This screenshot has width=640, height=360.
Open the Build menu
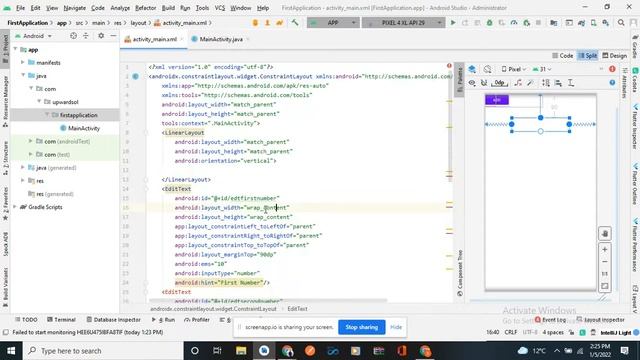point(168,8)
